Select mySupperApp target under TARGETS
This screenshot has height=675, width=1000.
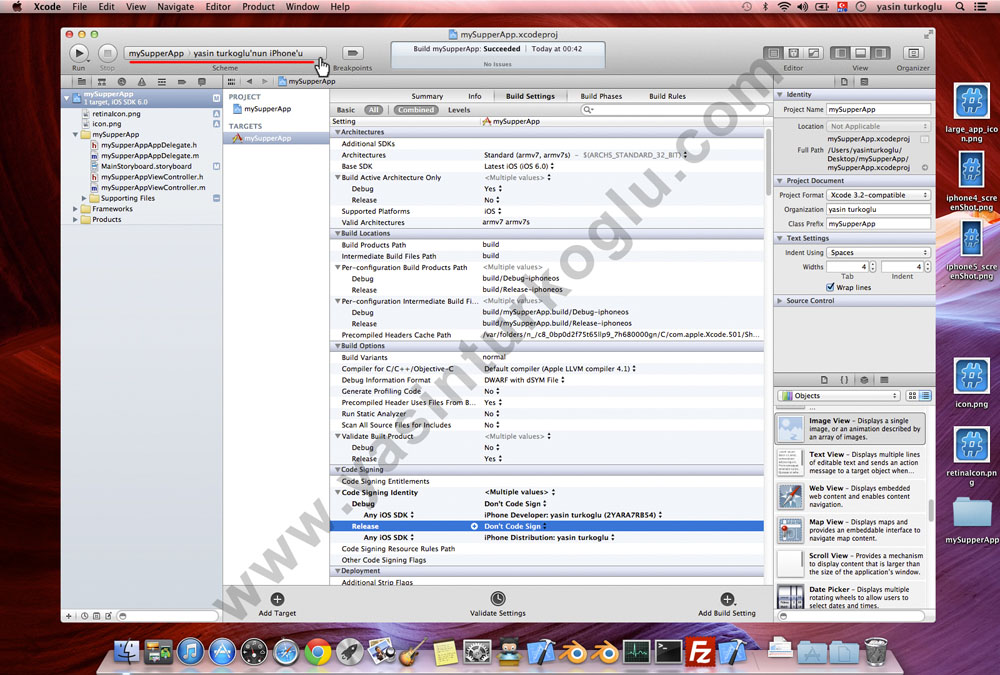(267, 138)
